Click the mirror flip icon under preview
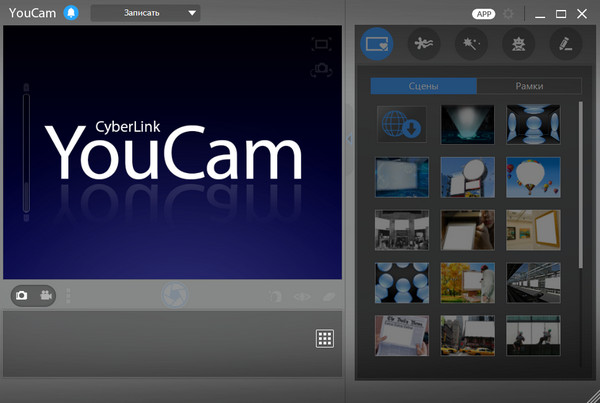The width and height of the screenshot is (600, 403). [302, 297]
